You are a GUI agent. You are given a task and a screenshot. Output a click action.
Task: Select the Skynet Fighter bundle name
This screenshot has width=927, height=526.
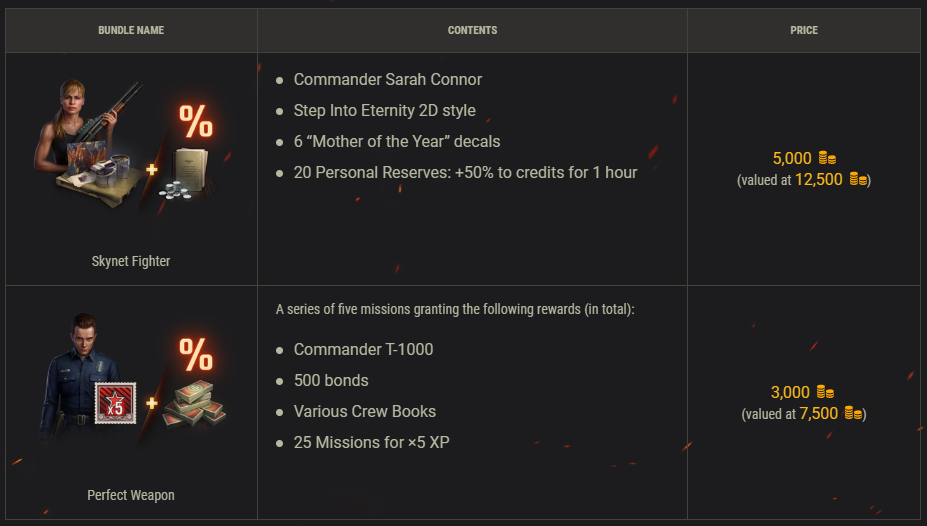pyautogui.click(x=131, y=261)
